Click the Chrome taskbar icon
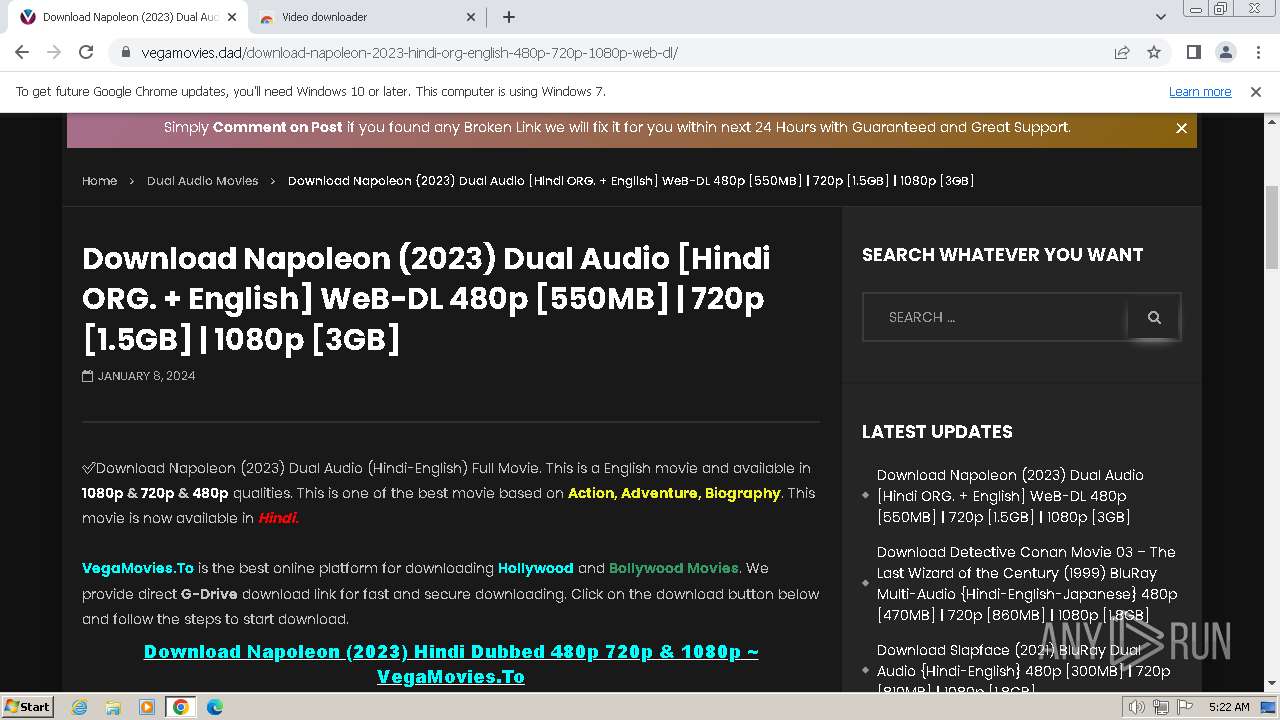The width and height of the screenshot is (1280, 720). coord(180,707)
